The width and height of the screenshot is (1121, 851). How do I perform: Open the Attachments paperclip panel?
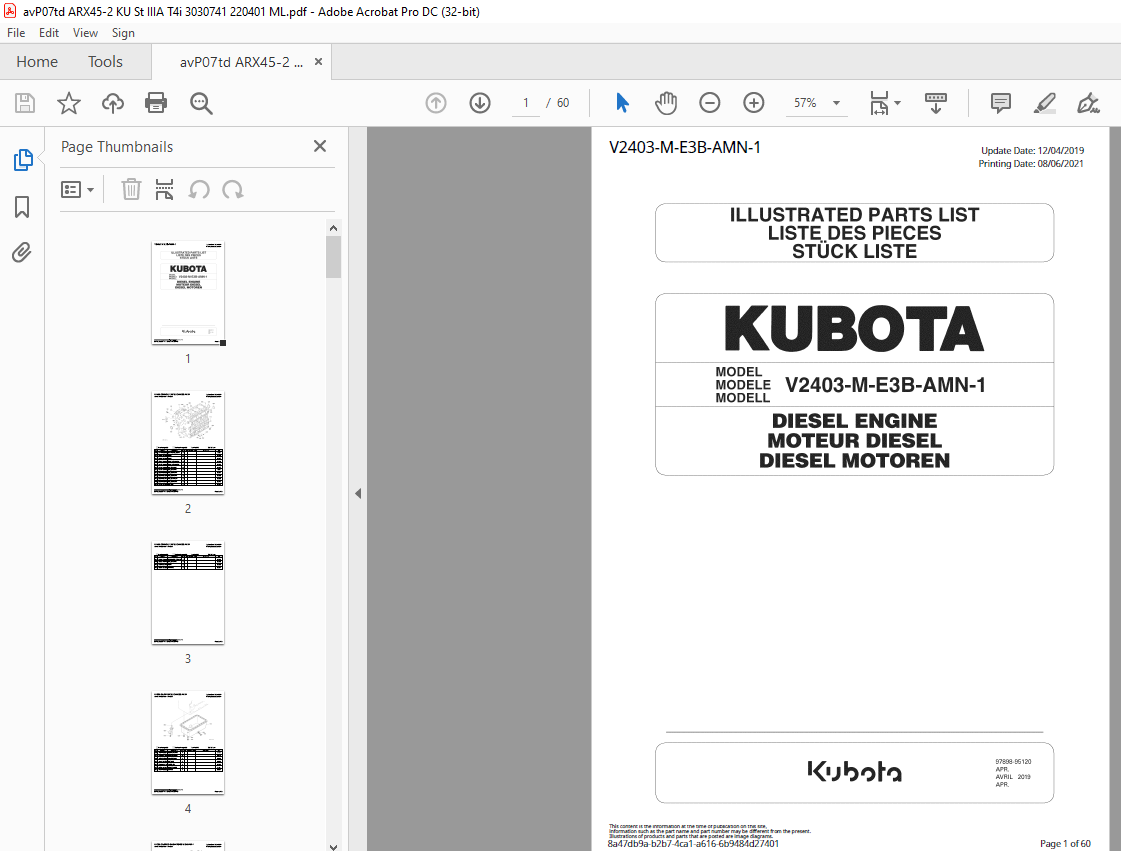click(x=22, y=252)
